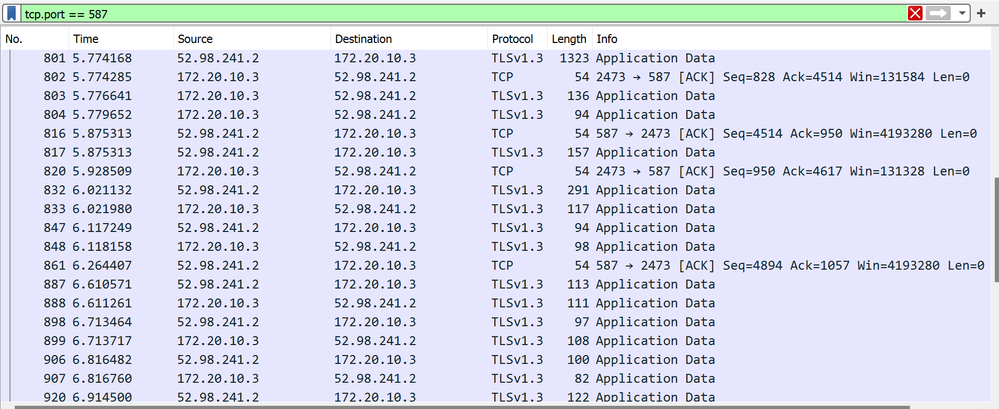Apply the display filter arrow button
This screenshot has height=409, width=999.
[938, 13]
